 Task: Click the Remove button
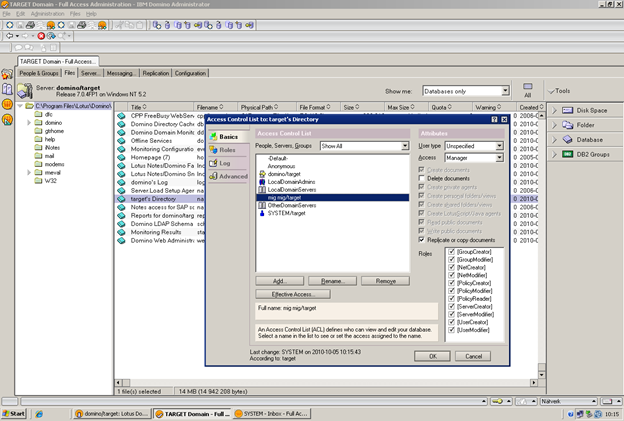click(x=385, y=281)
